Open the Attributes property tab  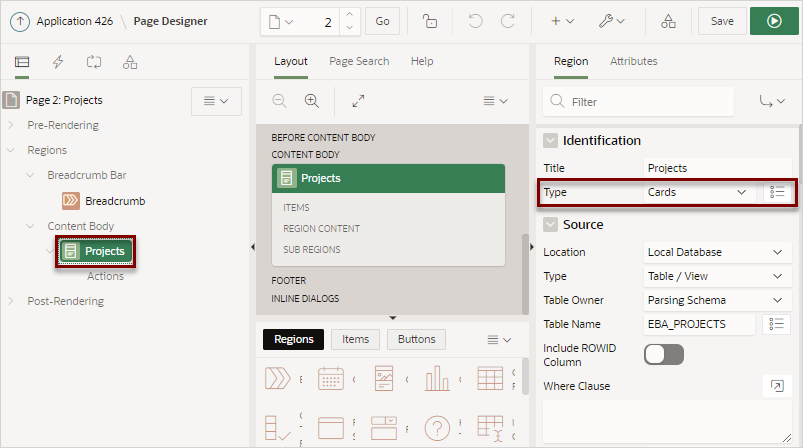pyautogui.click(x=633, y=61)
